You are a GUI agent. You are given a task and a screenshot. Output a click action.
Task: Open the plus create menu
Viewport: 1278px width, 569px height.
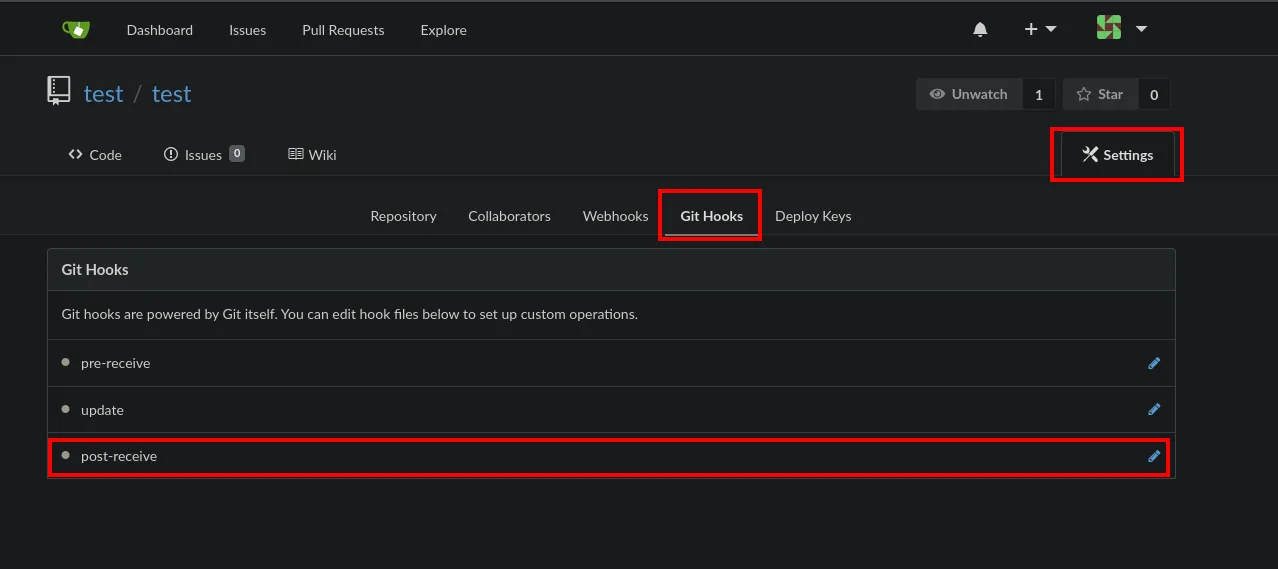[x=1040, y=29]
